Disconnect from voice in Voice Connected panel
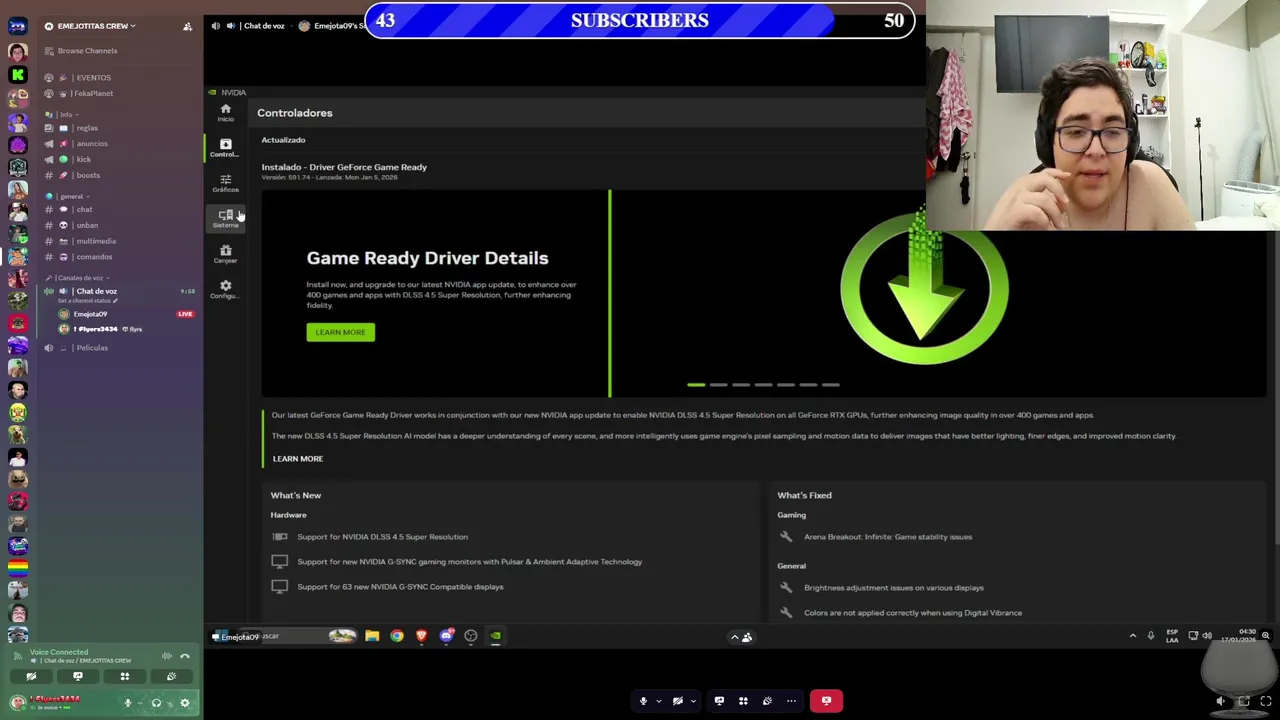The height and width of the screenshot is (720, 1280). [x=185, y=656]
